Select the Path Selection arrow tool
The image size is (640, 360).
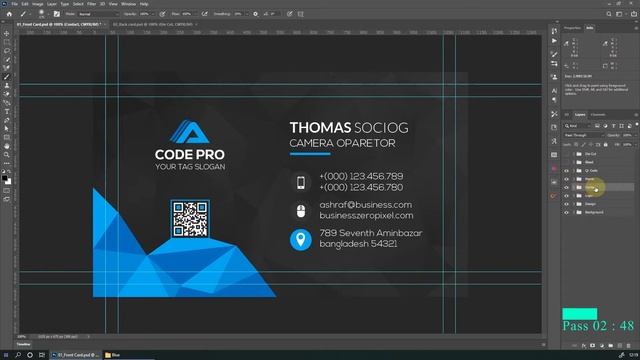pos(7,129)
